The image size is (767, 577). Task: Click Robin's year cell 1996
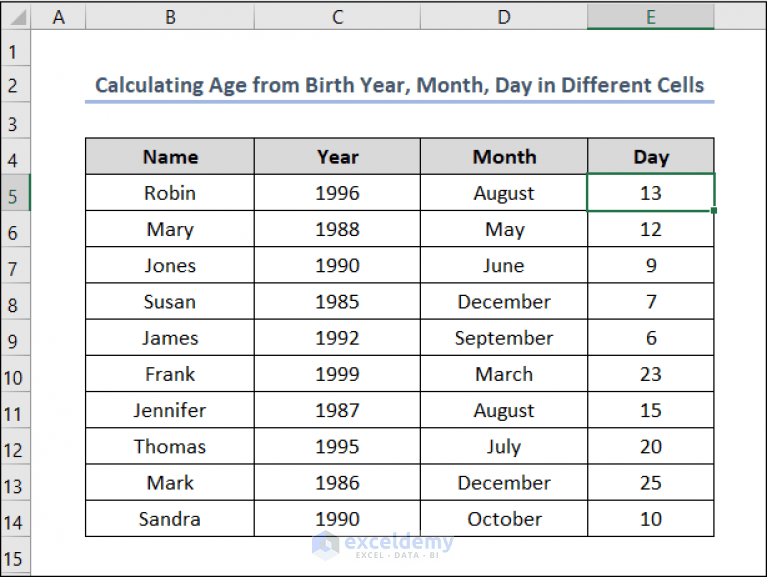click(337, 193)
